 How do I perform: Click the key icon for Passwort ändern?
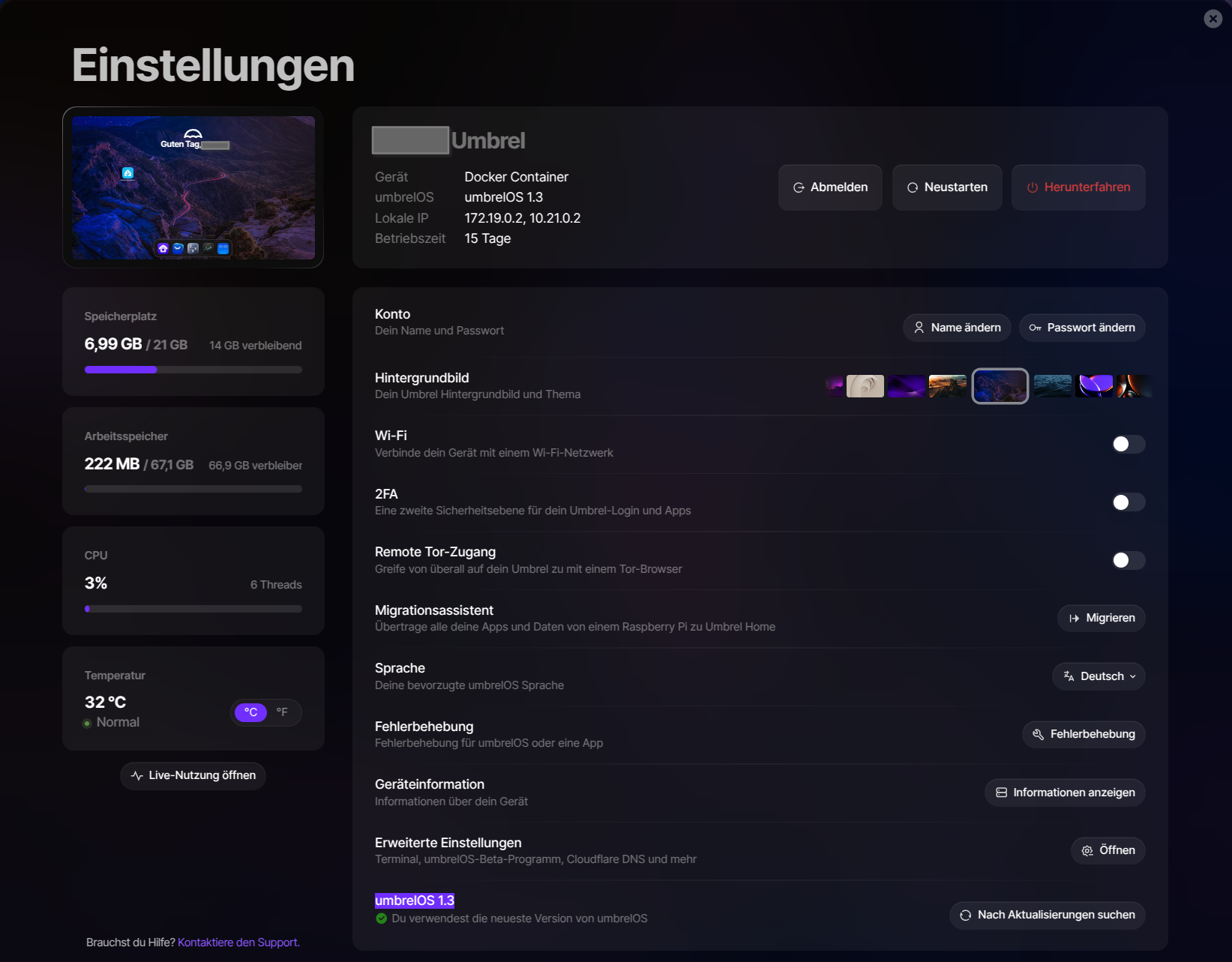[1035, 328]
